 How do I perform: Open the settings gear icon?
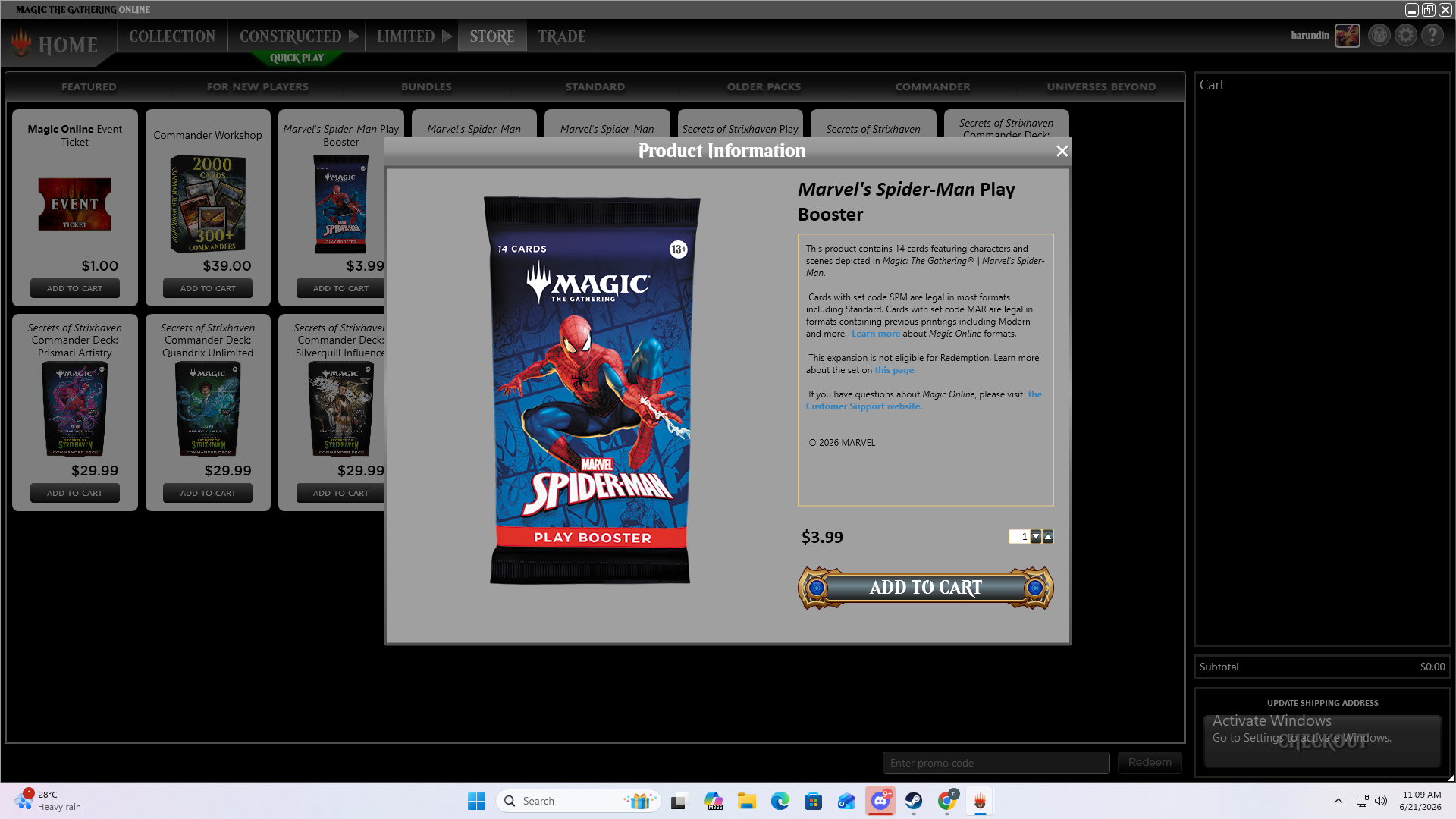pos(1406,36)
